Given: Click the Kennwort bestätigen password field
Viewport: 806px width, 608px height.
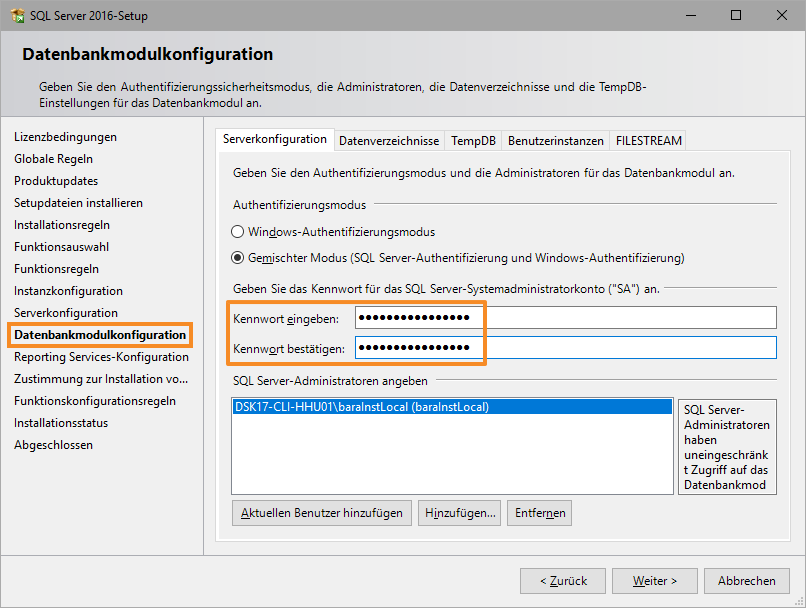Looking at the screenshot, I should 566,348.
